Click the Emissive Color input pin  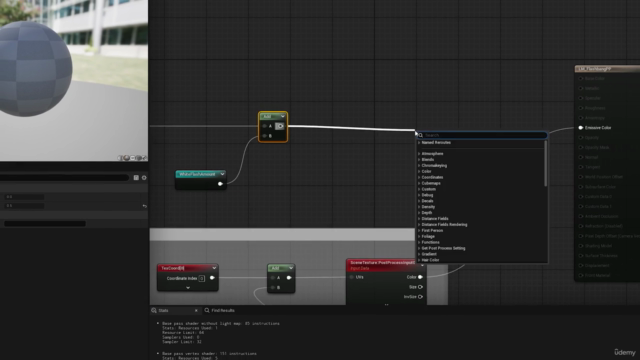click(580, 128)
